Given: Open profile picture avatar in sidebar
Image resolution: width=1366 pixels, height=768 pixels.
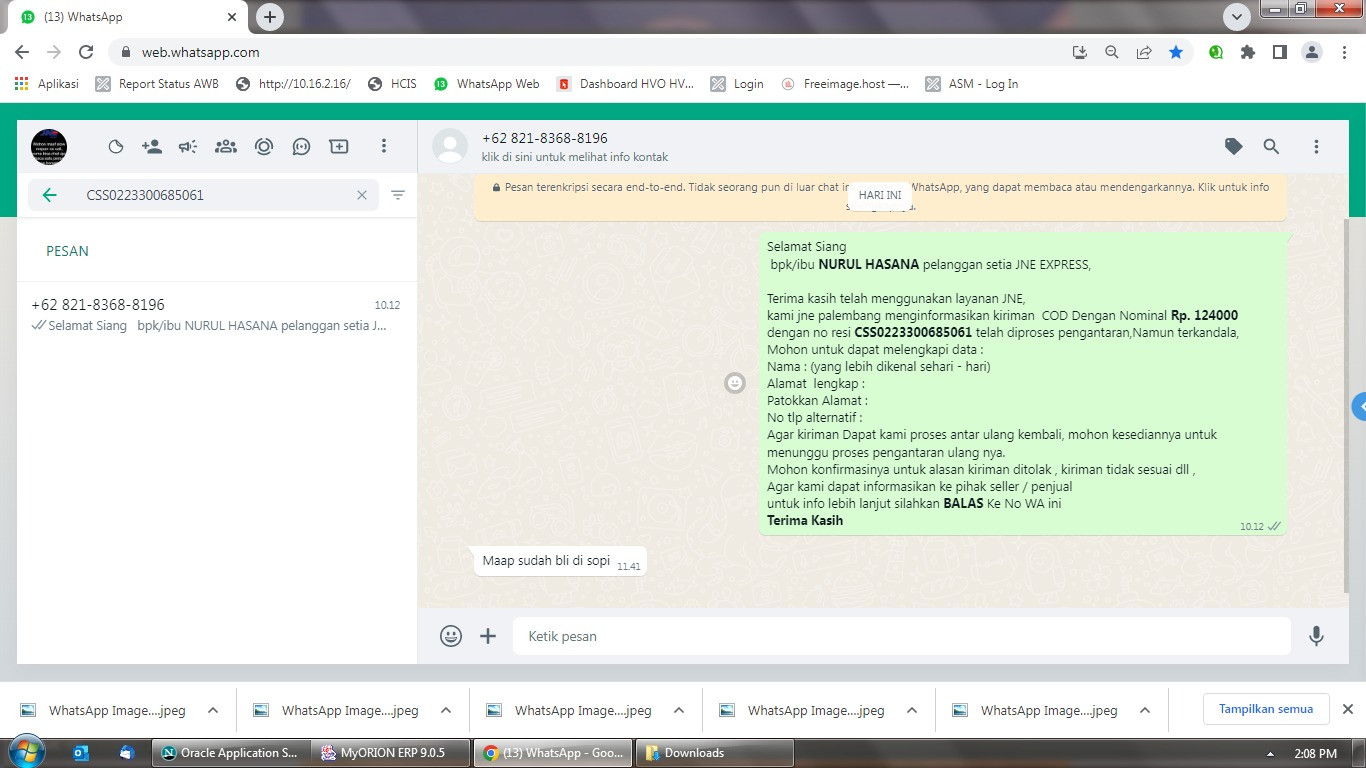Looking at the screenshot, I should tap(49, 147).
